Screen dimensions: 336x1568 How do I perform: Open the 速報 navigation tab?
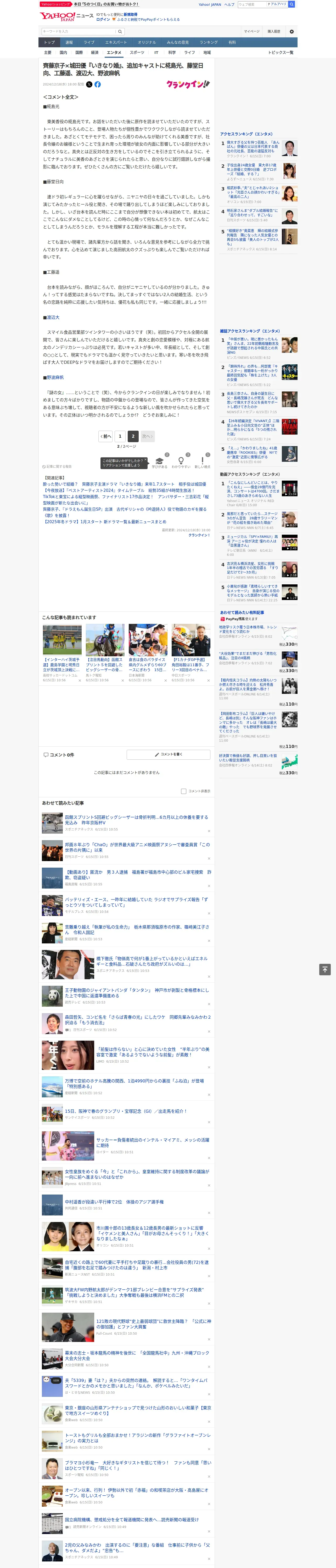(69, 43)
